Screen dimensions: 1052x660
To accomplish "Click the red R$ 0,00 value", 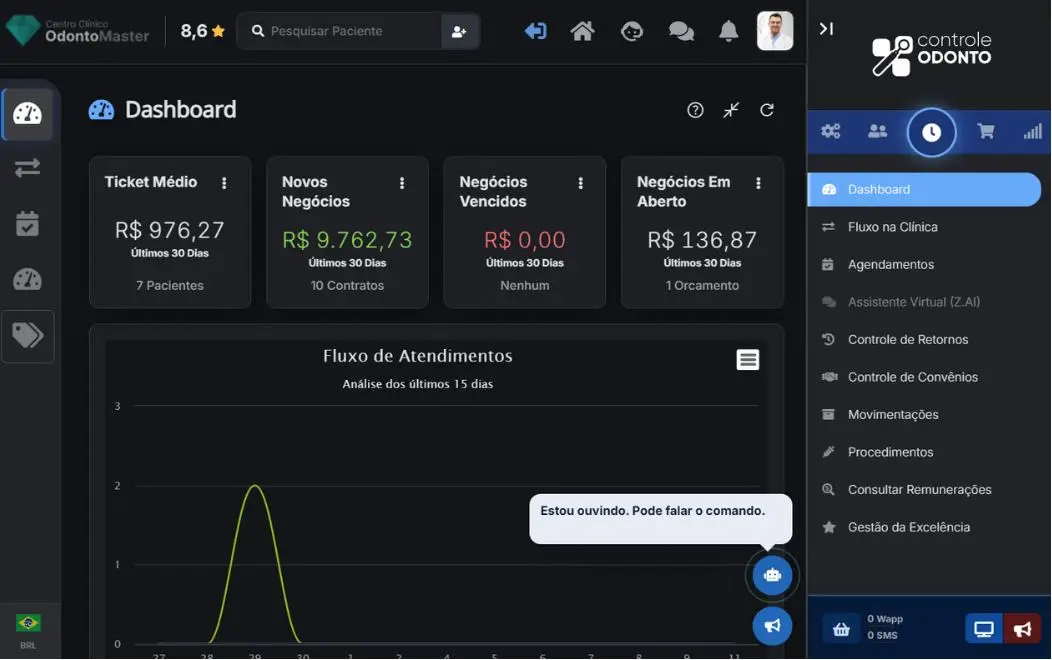I will (525, 240).
